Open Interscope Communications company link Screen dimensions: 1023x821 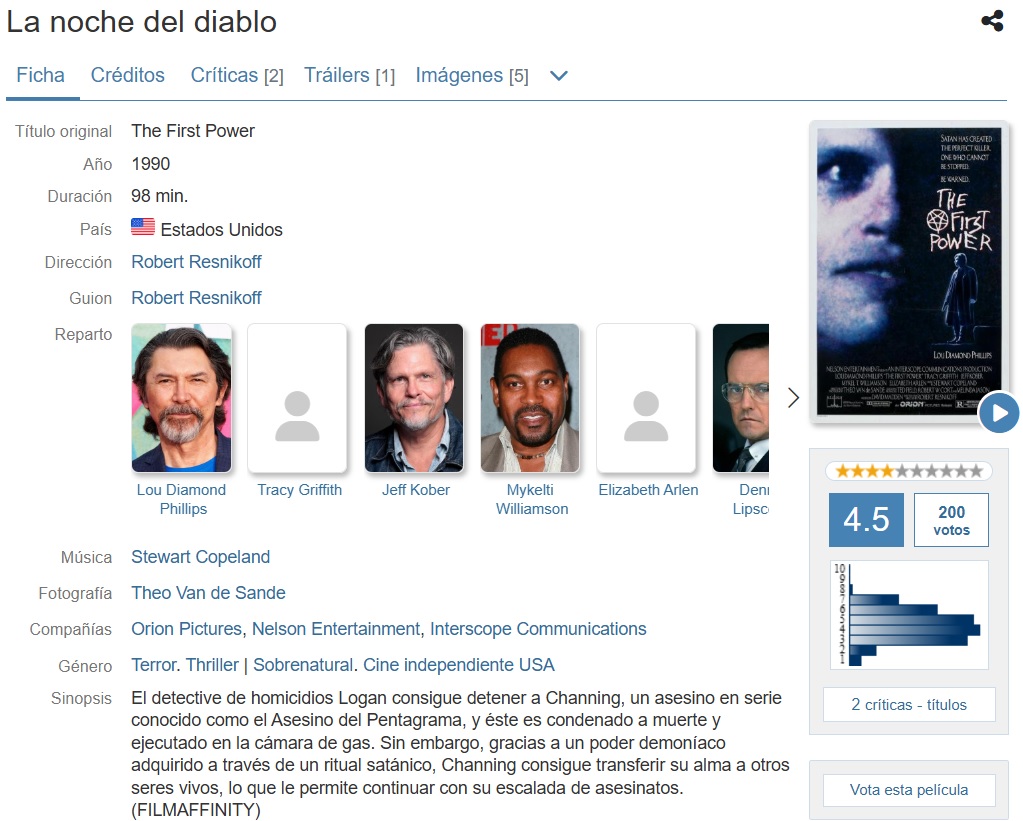pyautogui.click(x=538, y=628)
